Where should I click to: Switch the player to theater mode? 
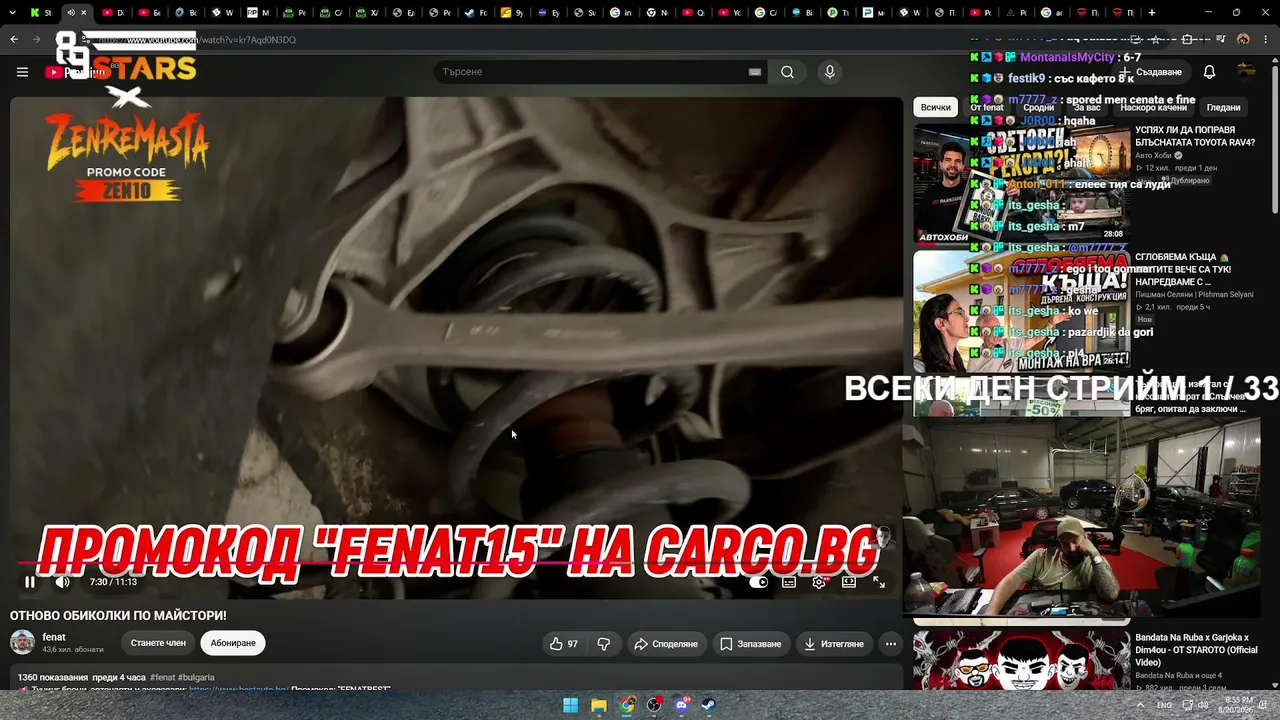(x=849, y=582)
